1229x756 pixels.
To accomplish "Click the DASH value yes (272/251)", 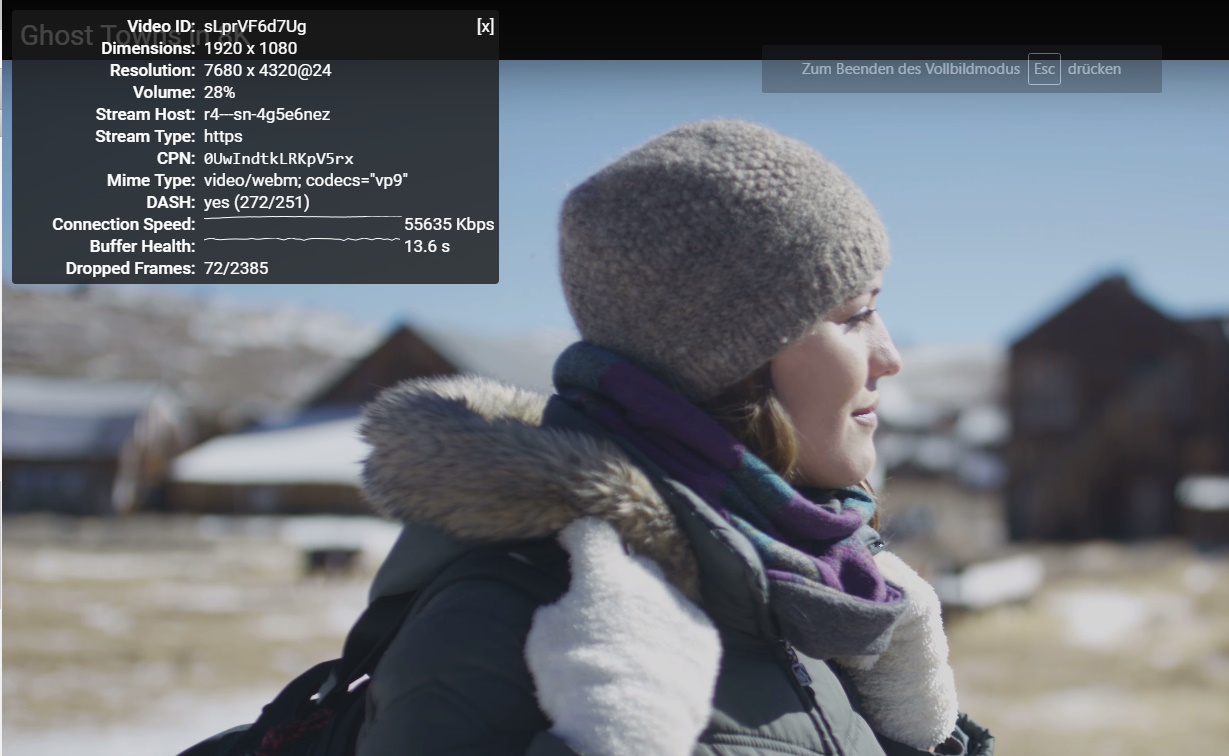I will tap(256, 202).
